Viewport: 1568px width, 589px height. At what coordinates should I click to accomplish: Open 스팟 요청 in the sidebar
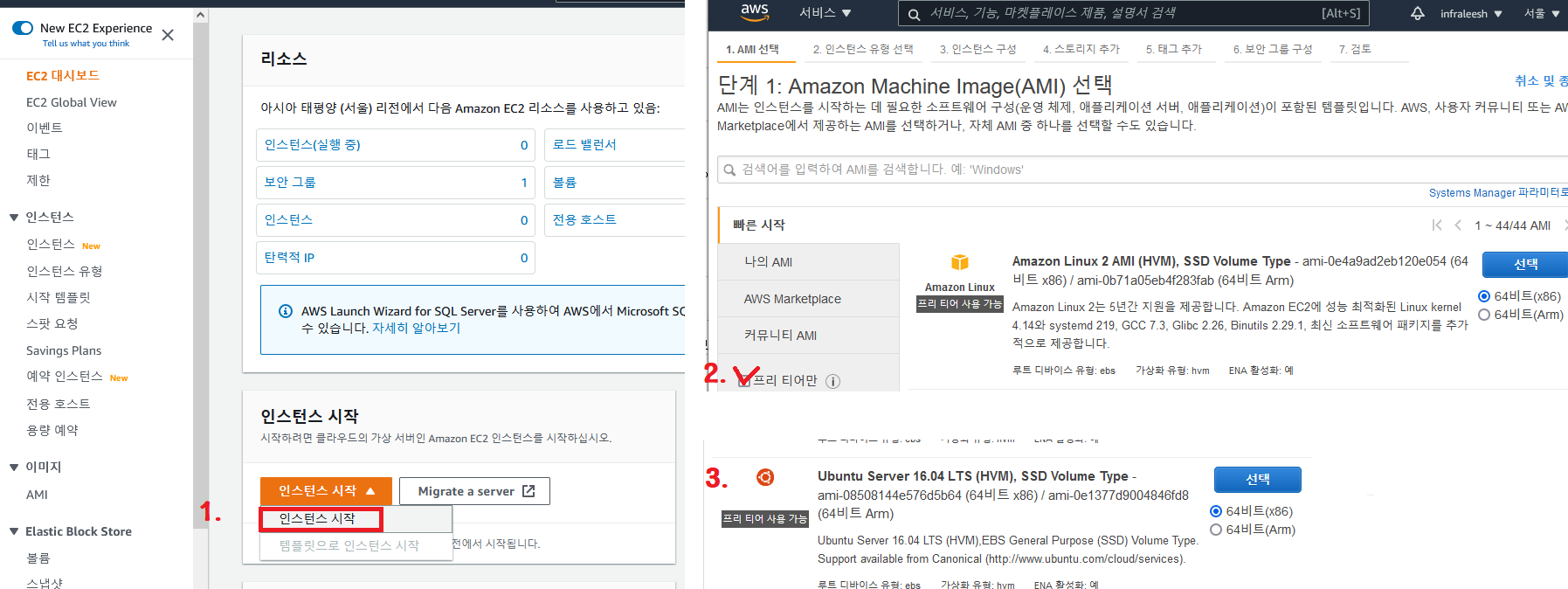pyautogui.click(x=52, y=323)
